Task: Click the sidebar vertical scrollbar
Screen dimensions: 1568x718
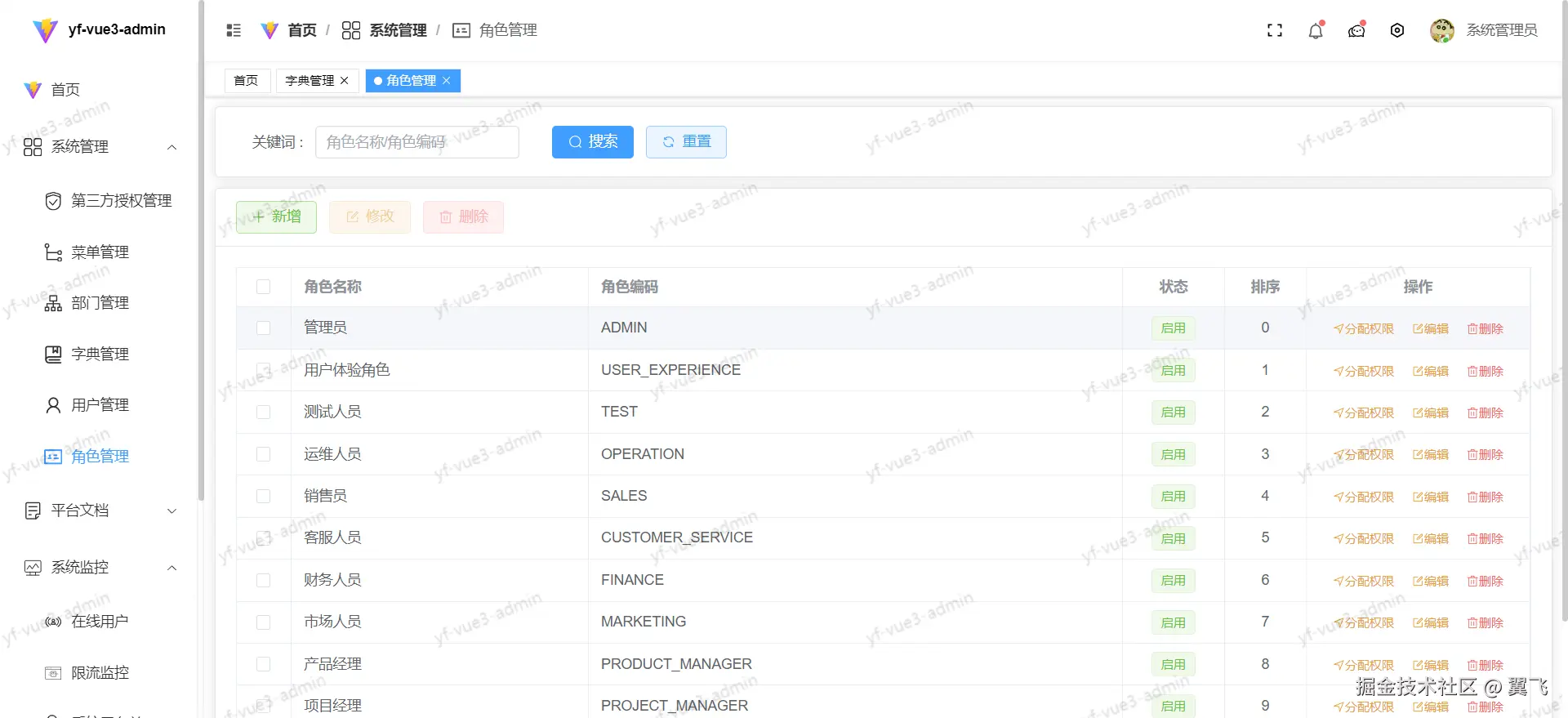Action: (x=201, y=250)
